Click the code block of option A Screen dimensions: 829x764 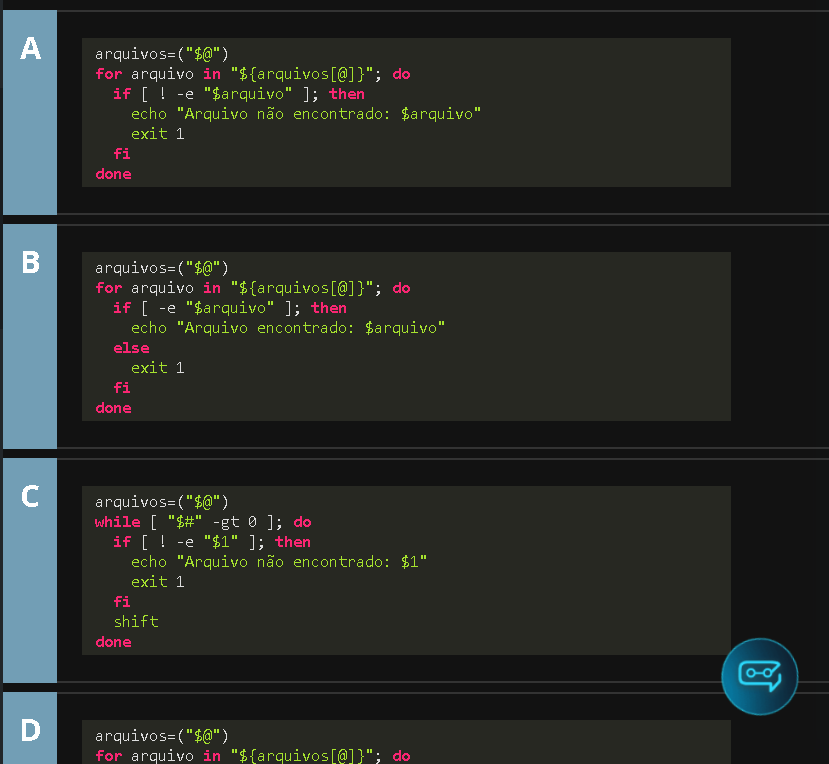(406, 112)
